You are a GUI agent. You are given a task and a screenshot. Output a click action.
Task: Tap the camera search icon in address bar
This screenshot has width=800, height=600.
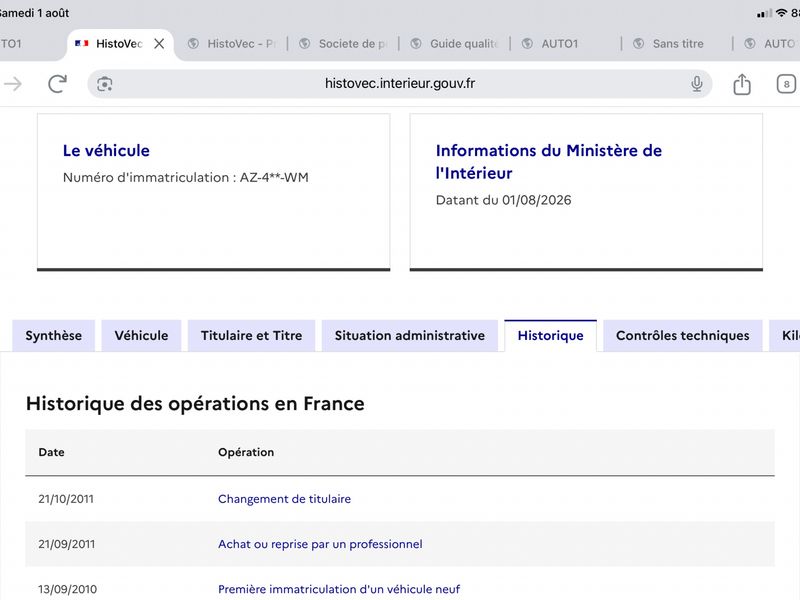[105, 84]
